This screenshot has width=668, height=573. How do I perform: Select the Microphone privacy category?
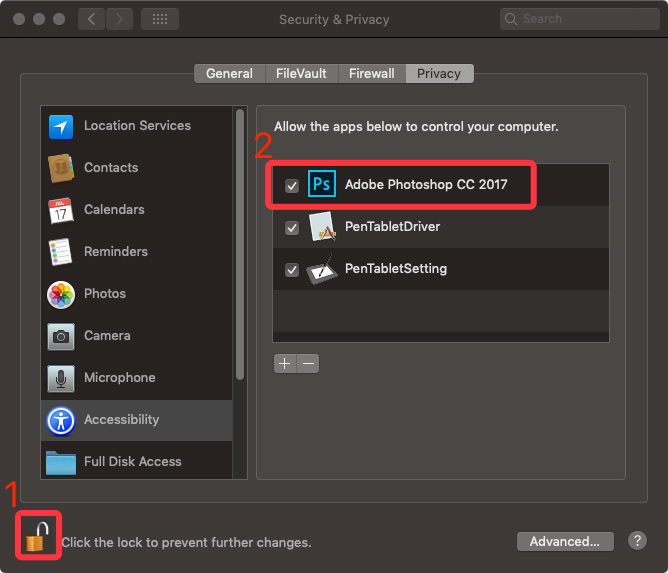[x=137, y=378]
